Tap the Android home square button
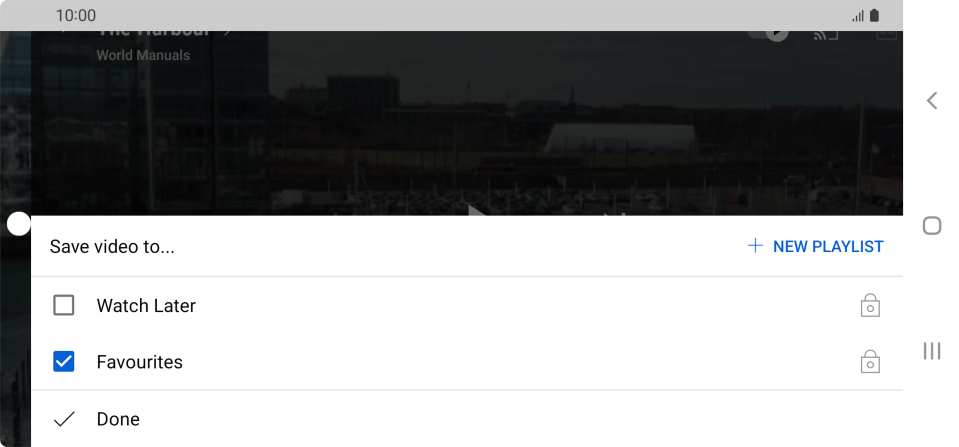This screenshot has width=959, height=447. pyautogui.click(x=931, y=226)
